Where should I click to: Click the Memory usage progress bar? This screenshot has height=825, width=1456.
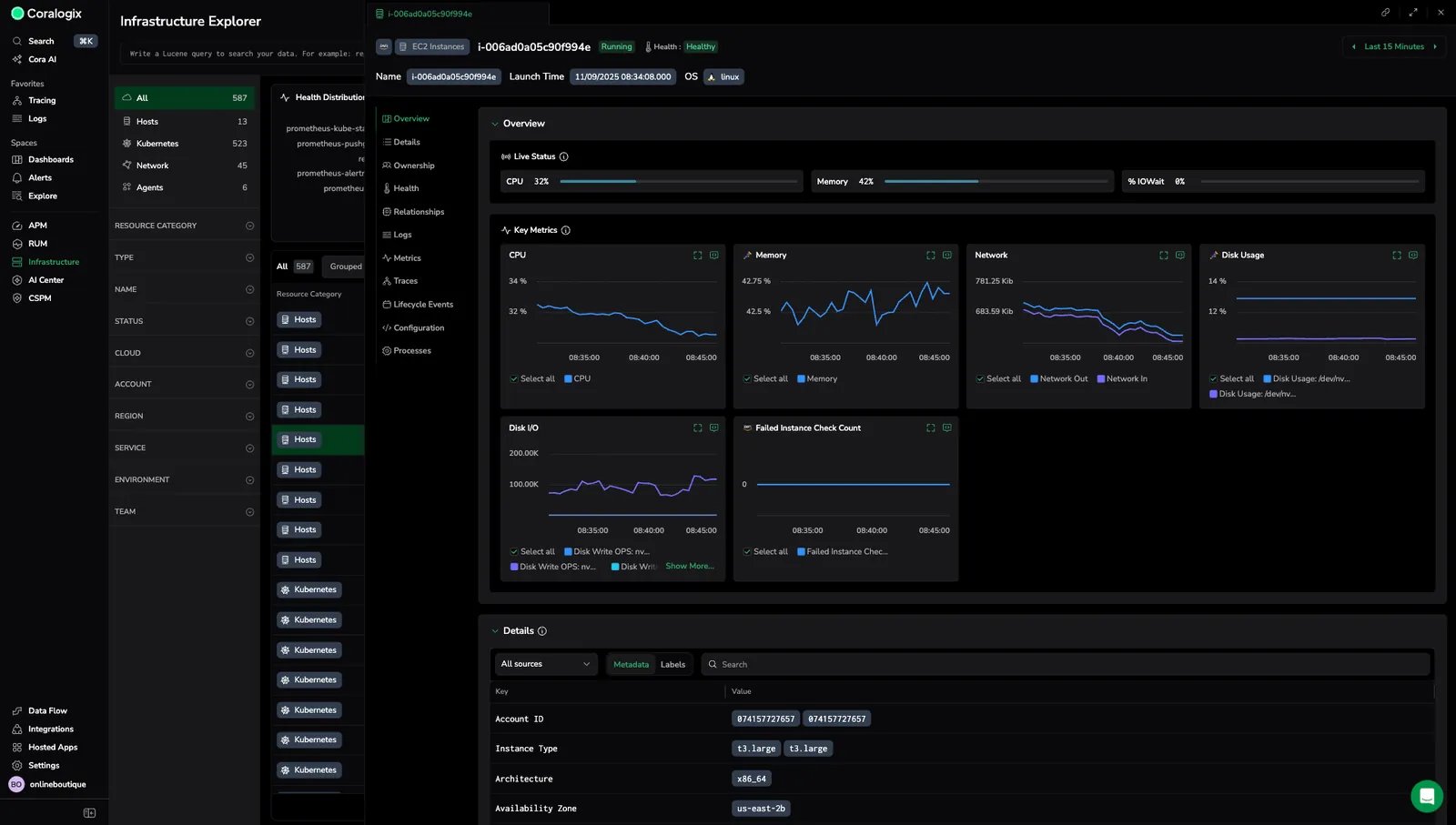point(996,181)
